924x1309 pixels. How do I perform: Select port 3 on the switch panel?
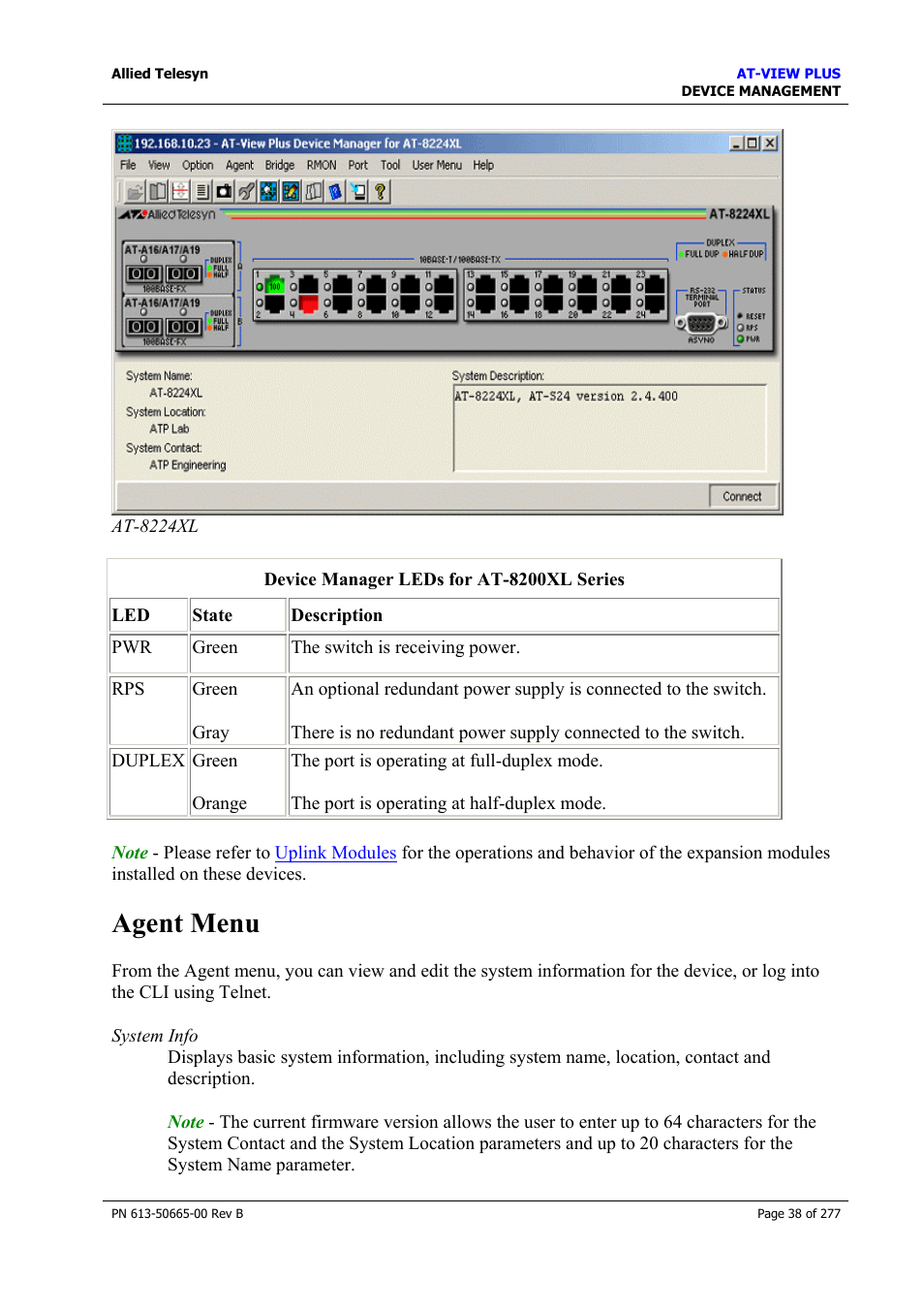pos(309,286)
